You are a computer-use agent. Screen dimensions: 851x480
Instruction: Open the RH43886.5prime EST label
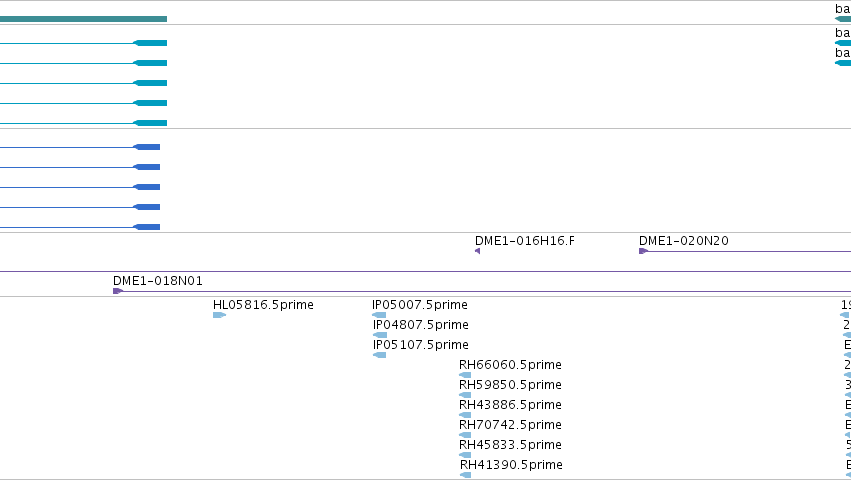tap(510, 405)
